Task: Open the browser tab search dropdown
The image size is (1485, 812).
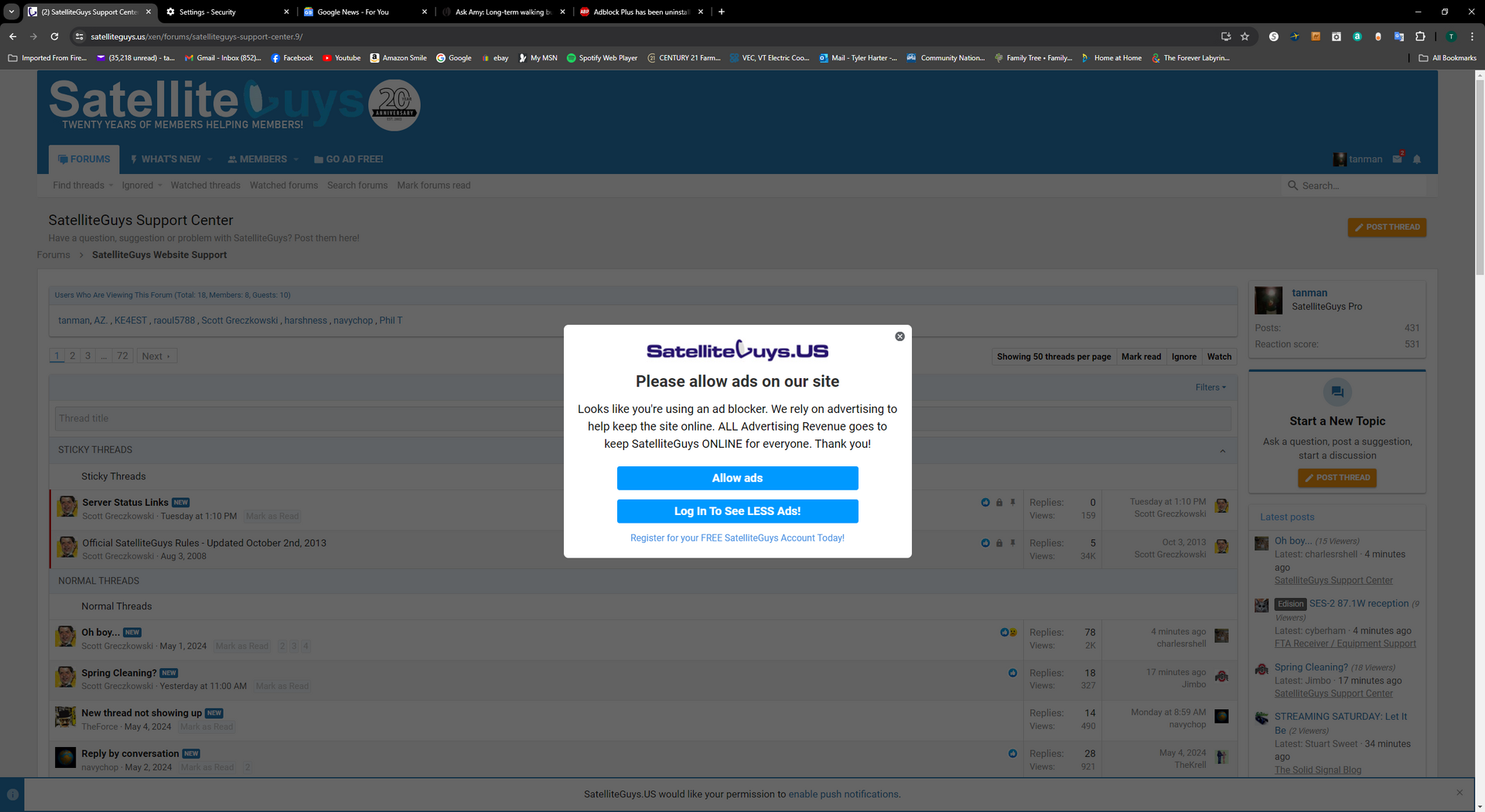Action: (x=12, y=12)
